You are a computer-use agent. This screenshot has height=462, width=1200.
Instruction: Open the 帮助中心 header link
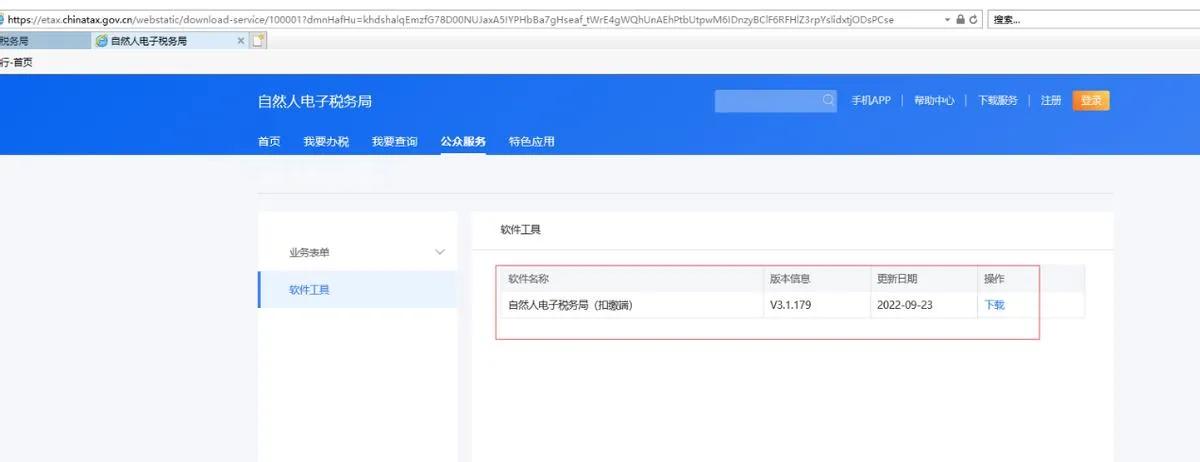coord(934,100)
